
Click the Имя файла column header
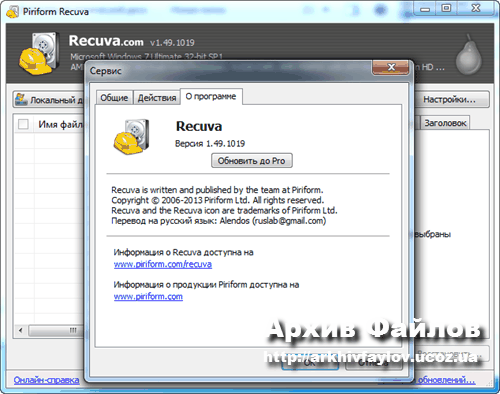(59, 124)
